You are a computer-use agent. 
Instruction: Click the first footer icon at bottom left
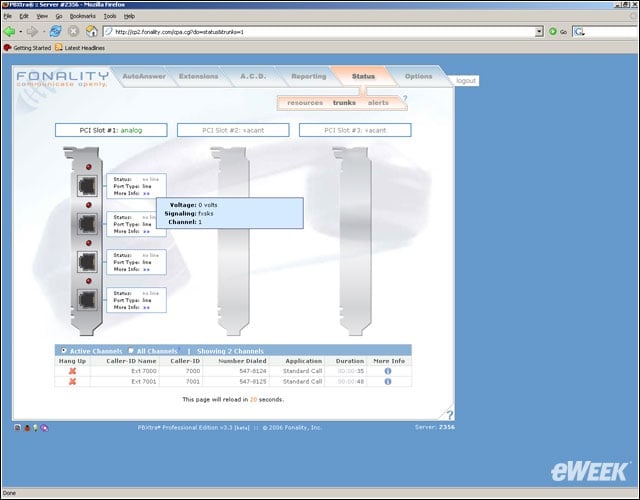[x=18, y=428]
